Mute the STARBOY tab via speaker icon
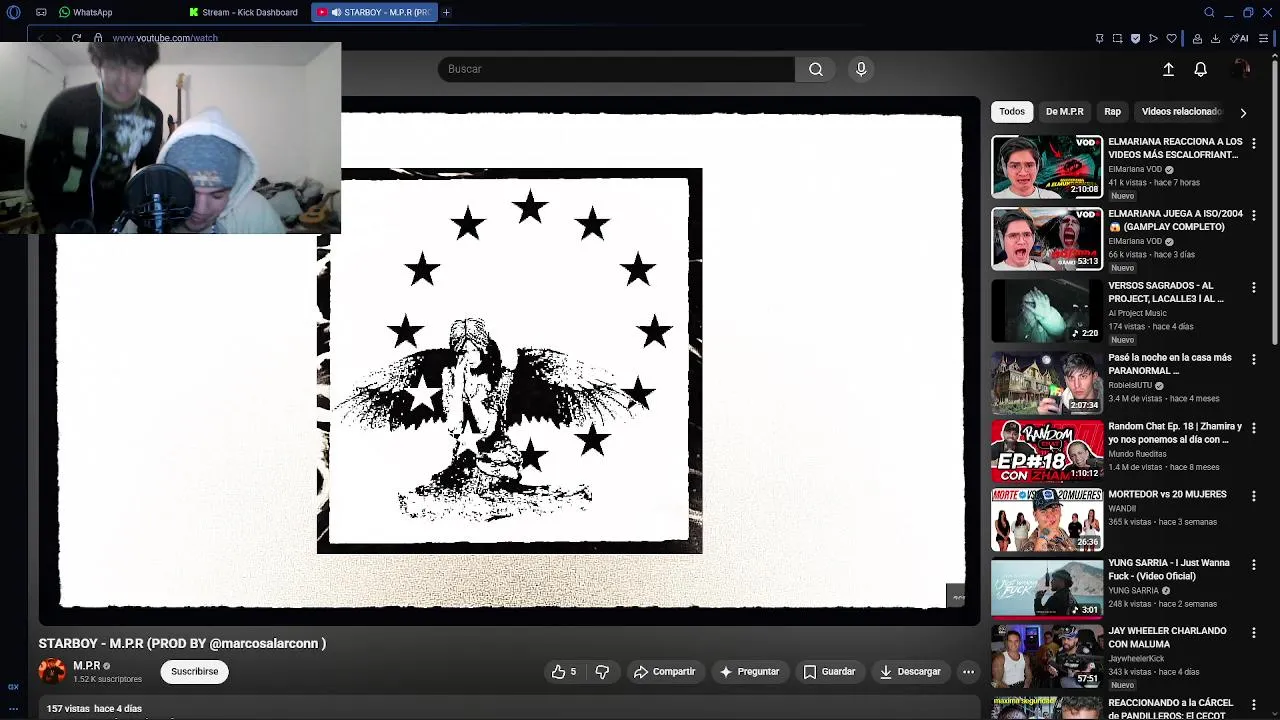 pos(337,12)
